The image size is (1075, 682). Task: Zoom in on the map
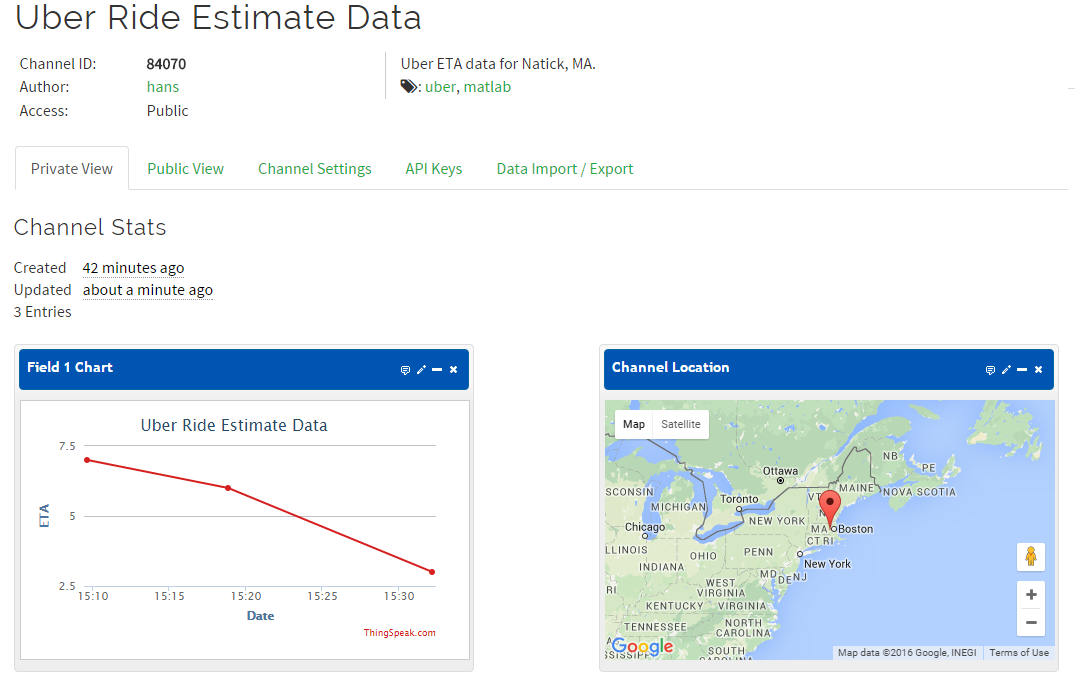[x=1031, y=594]
